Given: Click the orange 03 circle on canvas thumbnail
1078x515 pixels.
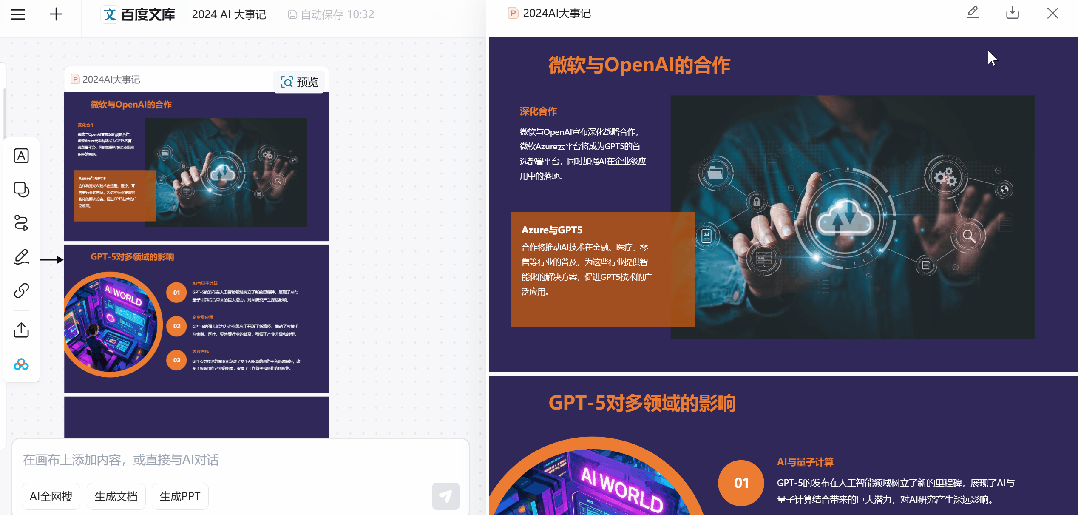Looking at the screenshot, I should click(x=177, y=360).
